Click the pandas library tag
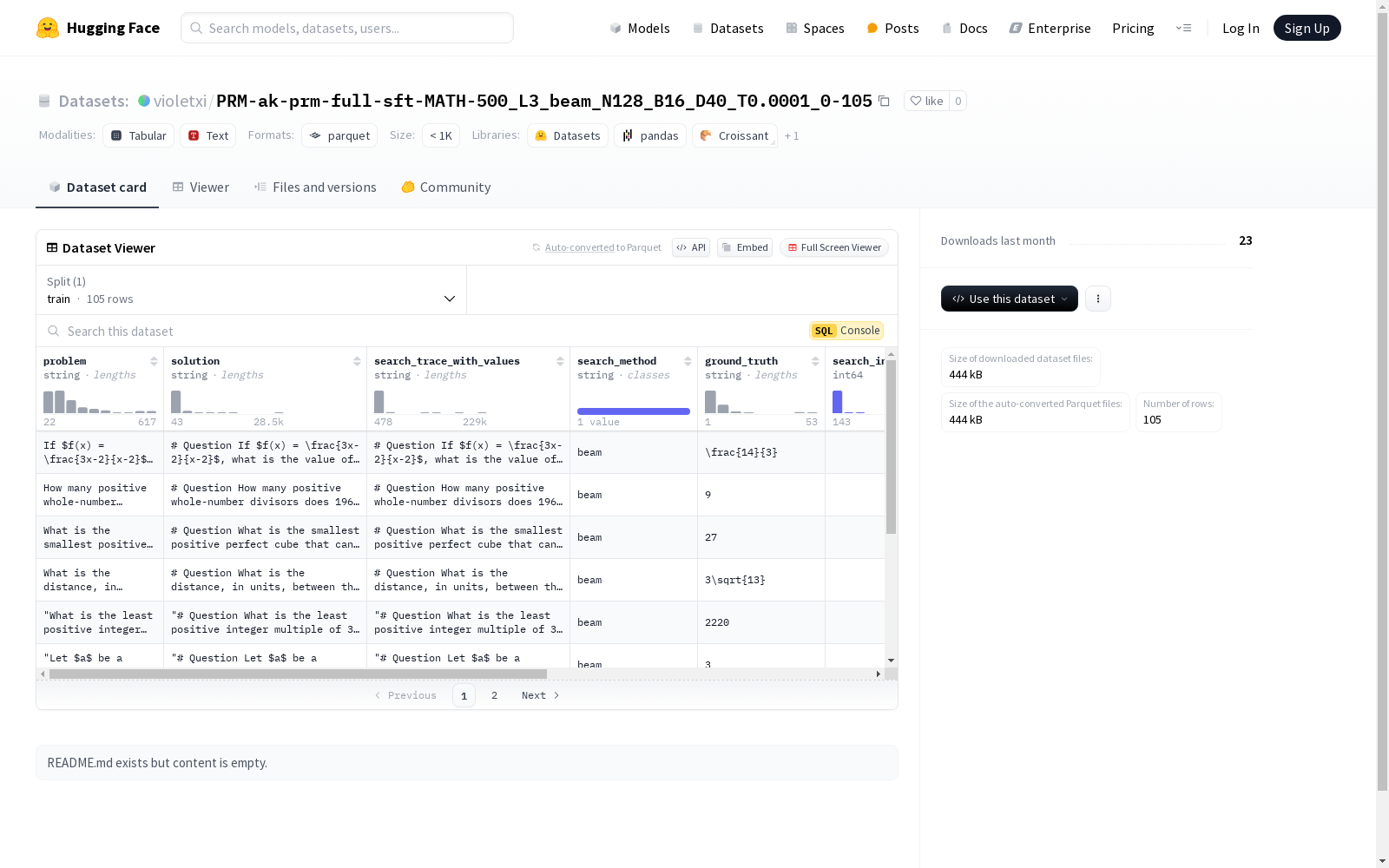Screen dimensions: 1389x868 click(650, 135)
